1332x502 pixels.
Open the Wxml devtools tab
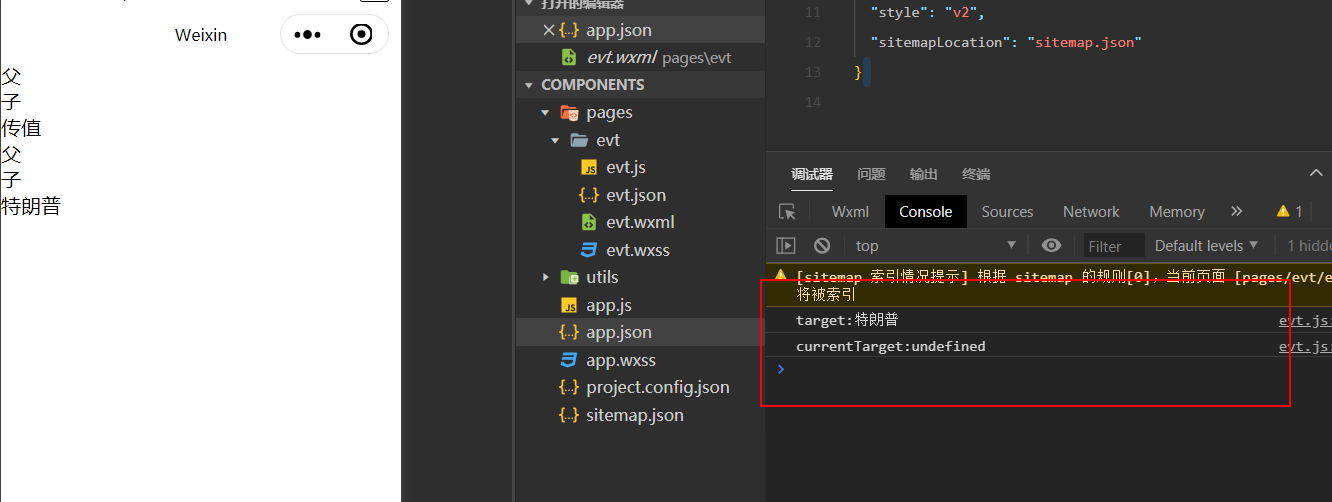(x=850, y=212)
